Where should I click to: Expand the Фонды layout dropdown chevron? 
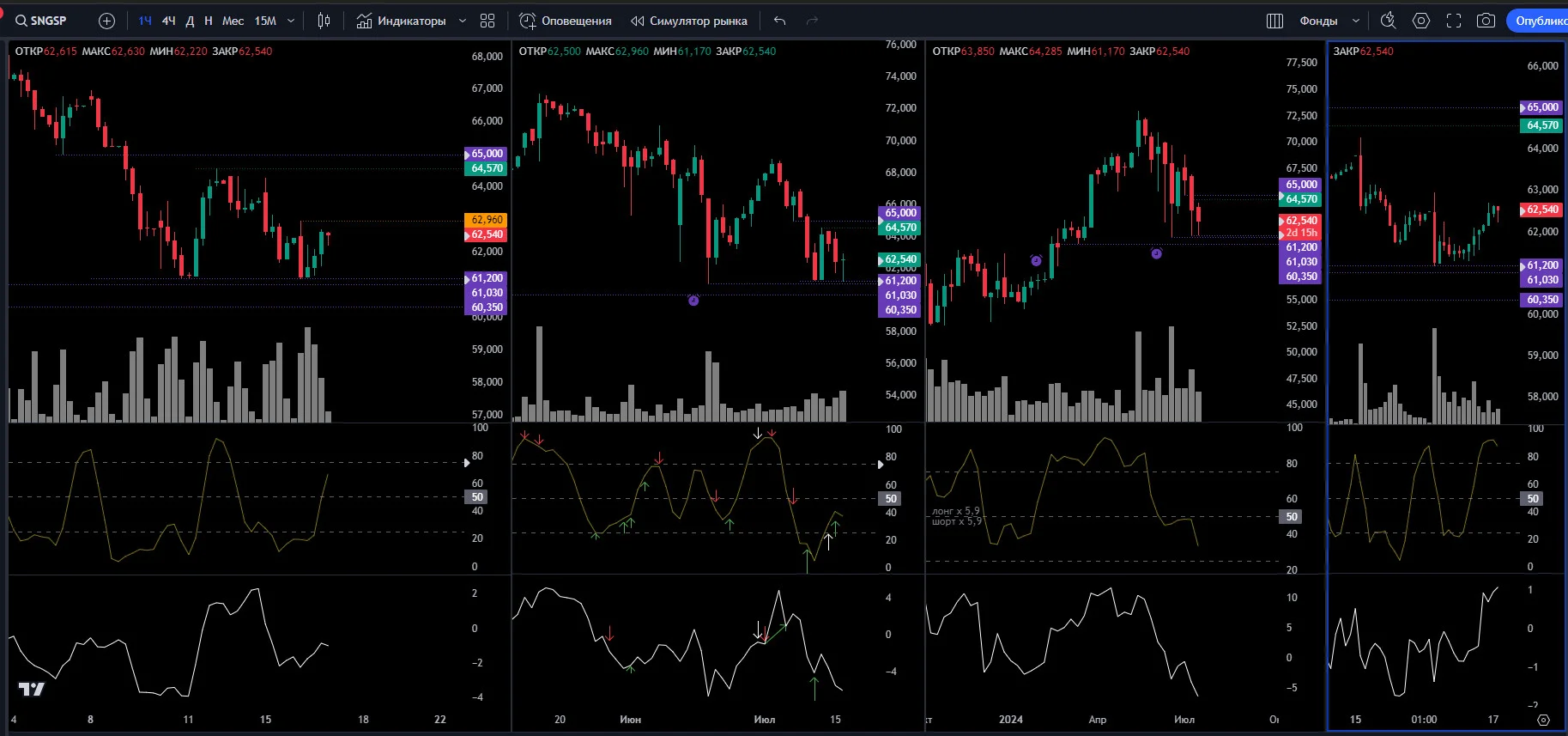pyautogui.click(x=1356, y=21)
